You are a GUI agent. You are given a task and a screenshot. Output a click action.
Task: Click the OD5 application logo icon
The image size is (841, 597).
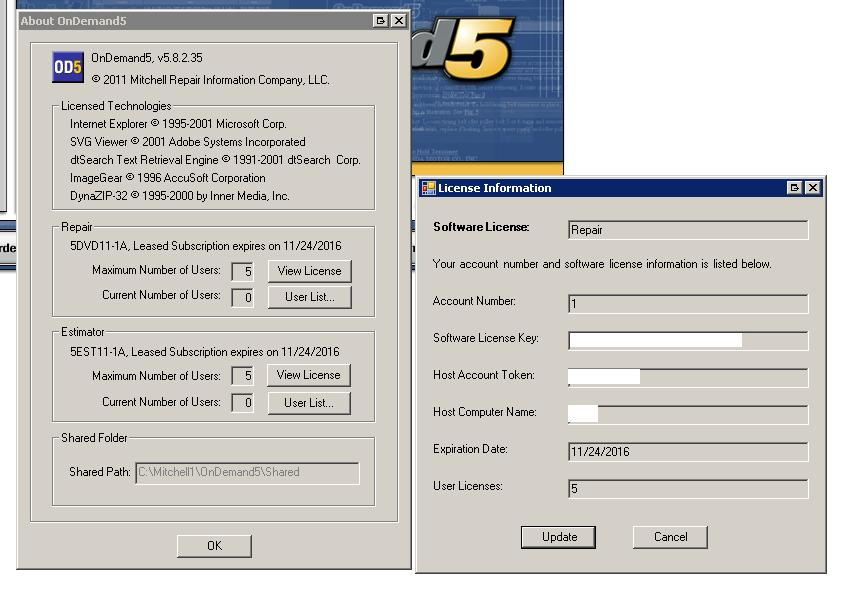click(68, 67)
